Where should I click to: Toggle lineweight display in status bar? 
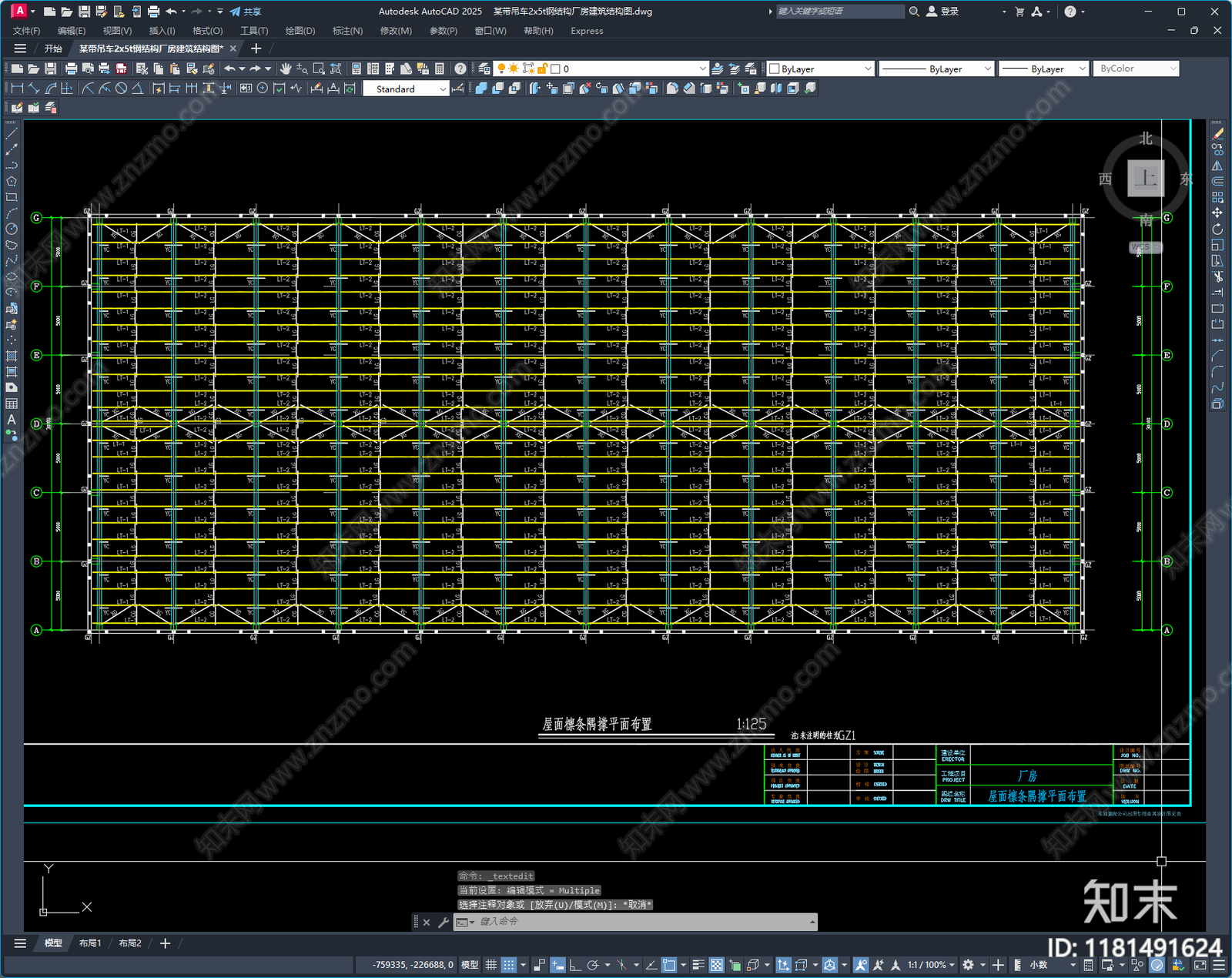tap(698, 965)
